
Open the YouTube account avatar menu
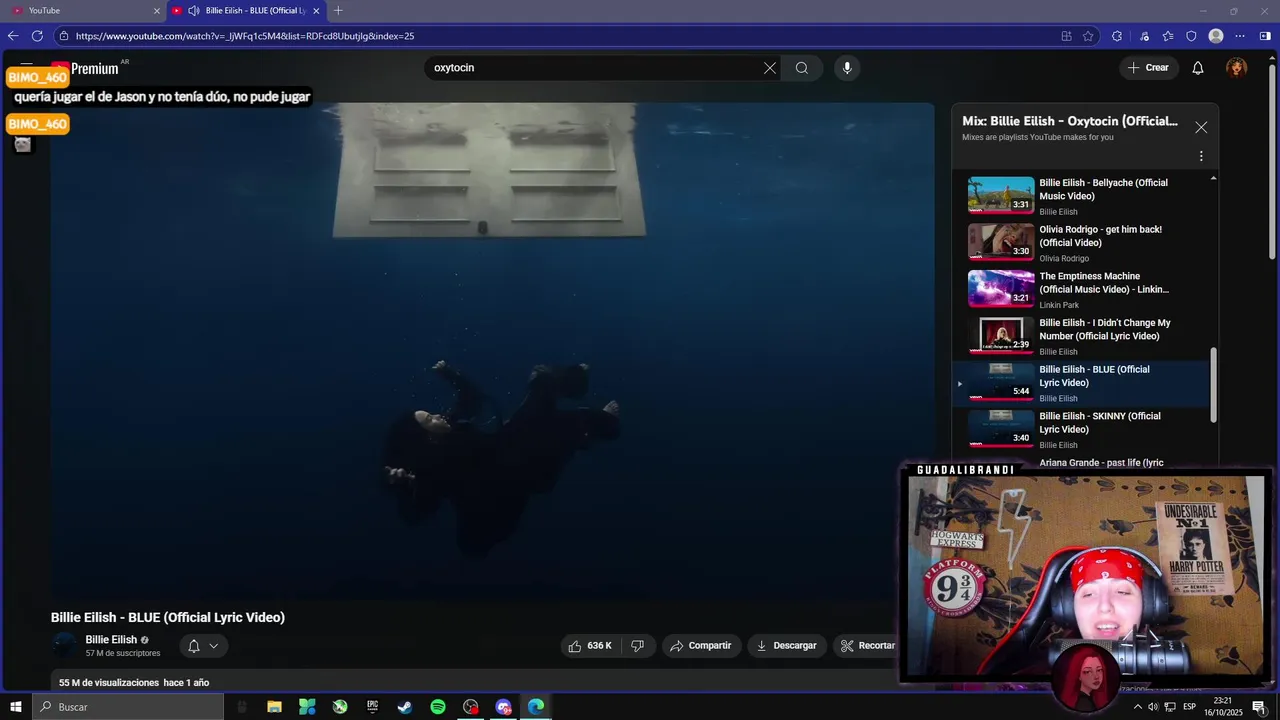coord(1237,68)
